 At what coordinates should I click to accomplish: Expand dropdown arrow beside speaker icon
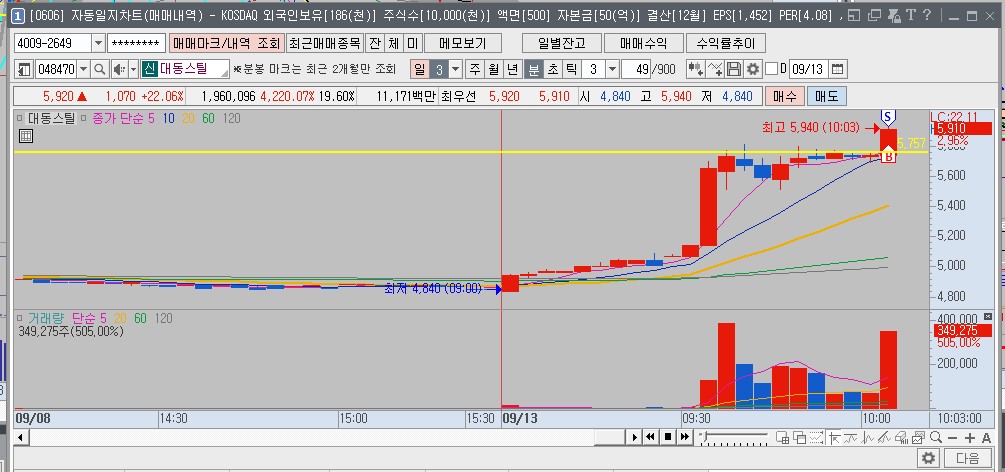(133, 69)
